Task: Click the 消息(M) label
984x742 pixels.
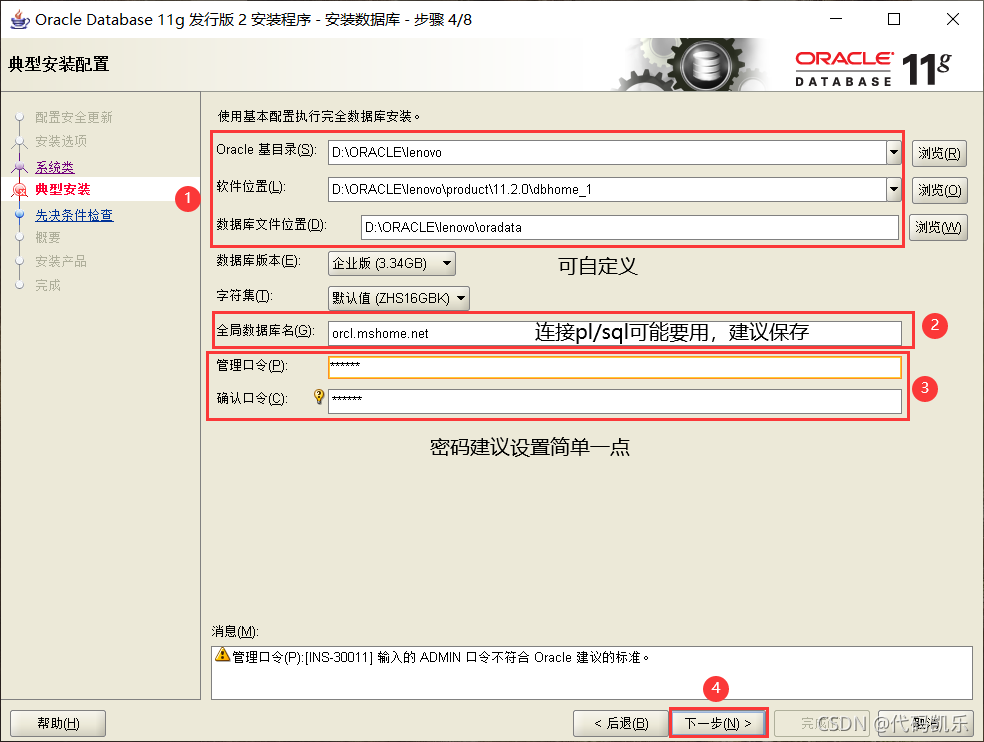Action: coord(235,631)
